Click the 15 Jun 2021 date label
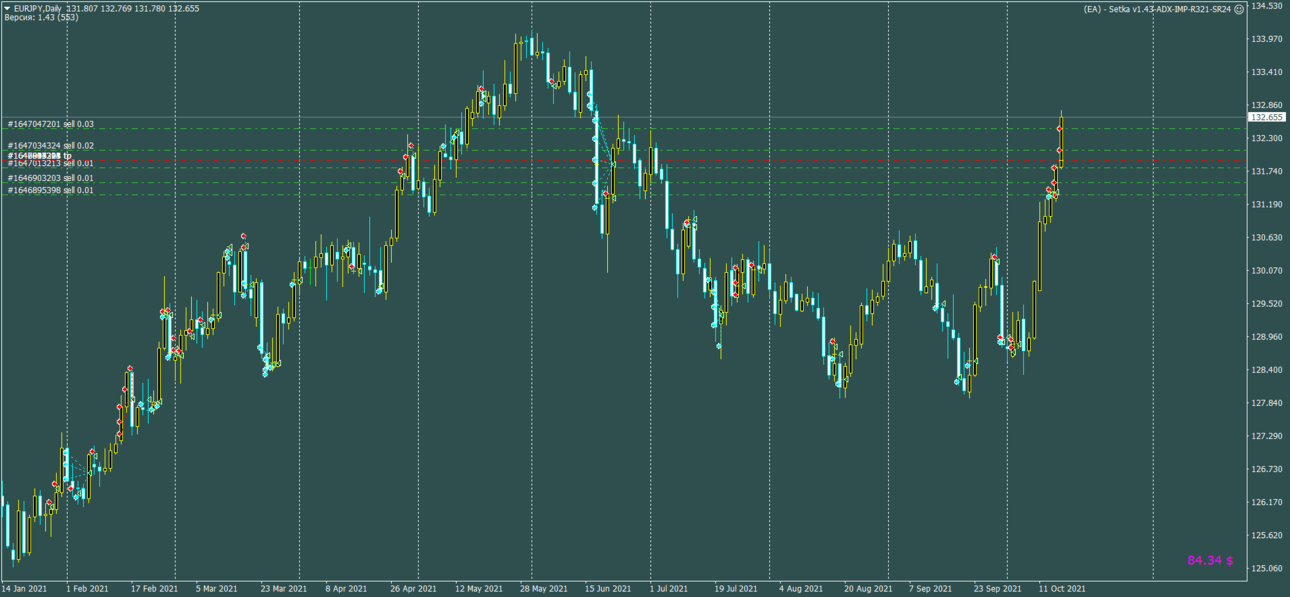The height and width of the screenshot is (597, 1290). point(608,589)
